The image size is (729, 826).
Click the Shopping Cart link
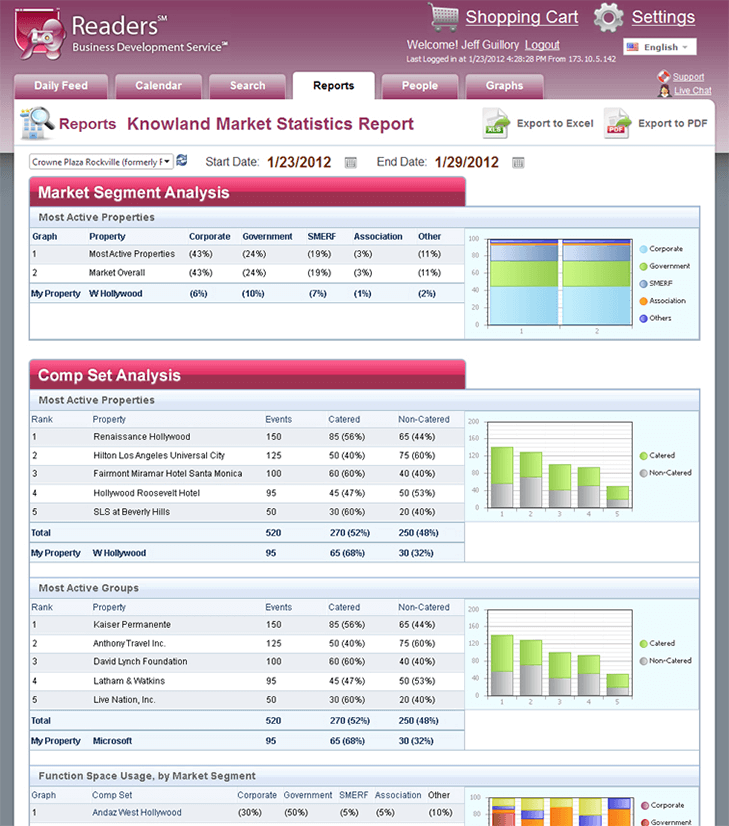pos(521,17)
